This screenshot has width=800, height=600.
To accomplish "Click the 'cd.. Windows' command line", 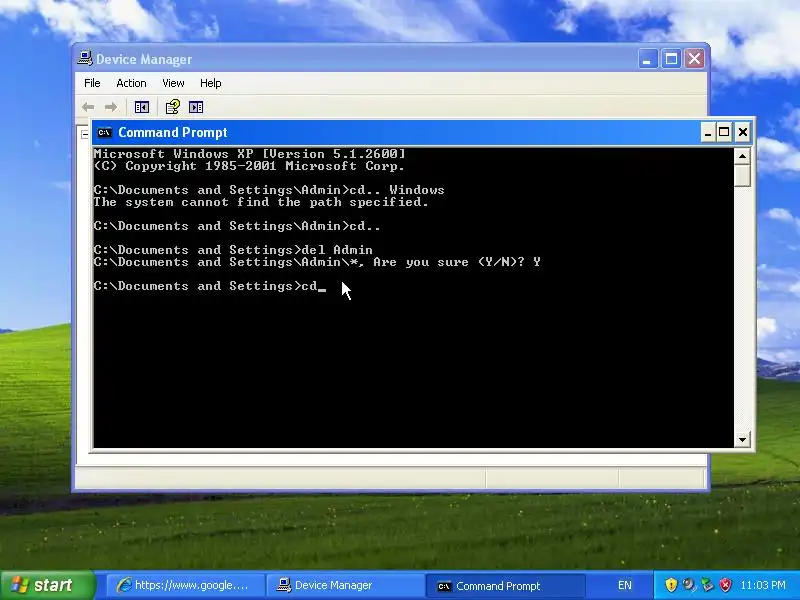I will click(269, 190).
